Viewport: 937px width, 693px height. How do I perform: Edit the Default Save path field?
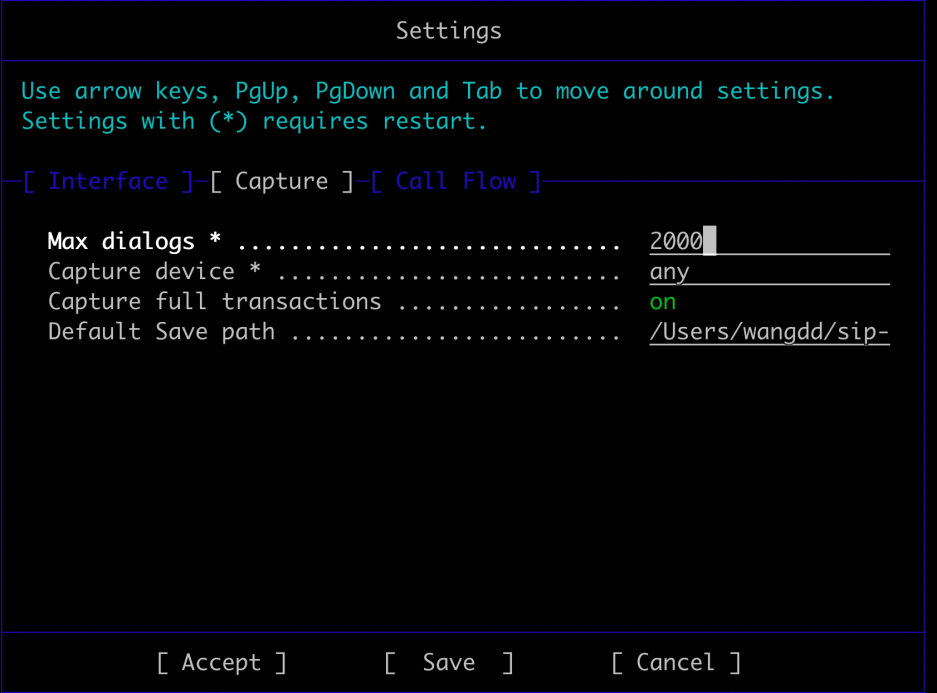coord(768,332)
